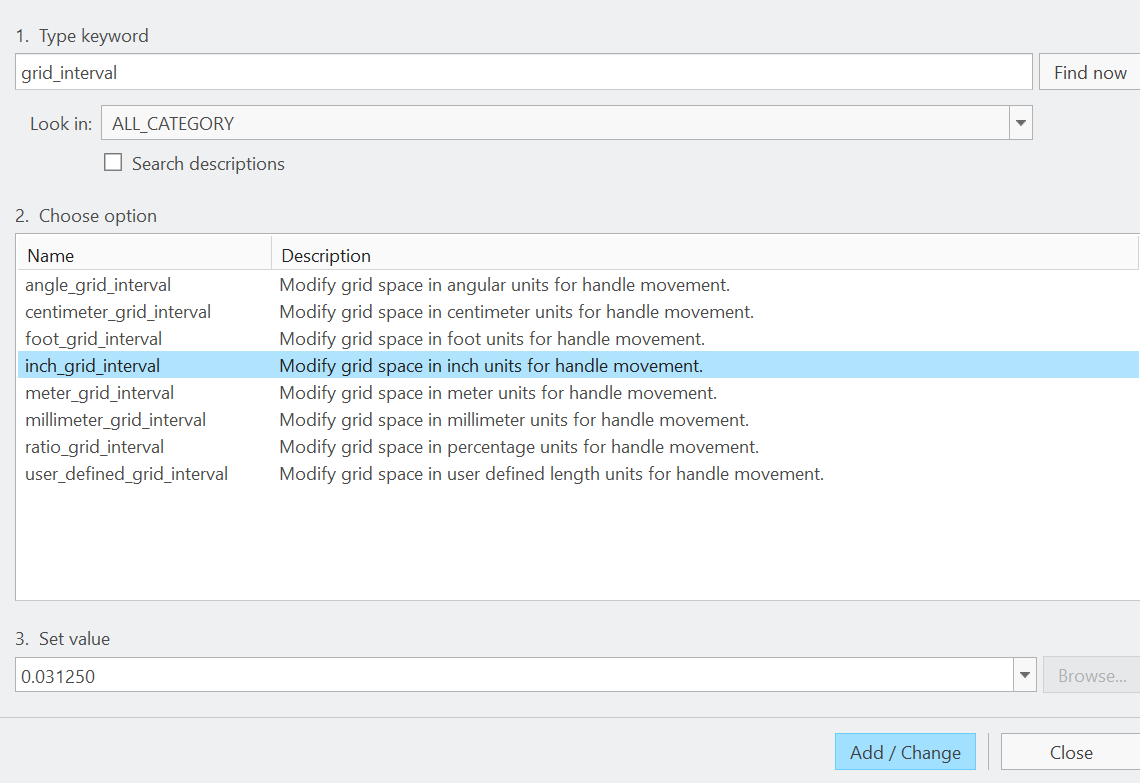Image resolution: width=1140 pixels, height=783 pixels.
Task: Click the Find now button
Action: click(x=1089, y=71)
